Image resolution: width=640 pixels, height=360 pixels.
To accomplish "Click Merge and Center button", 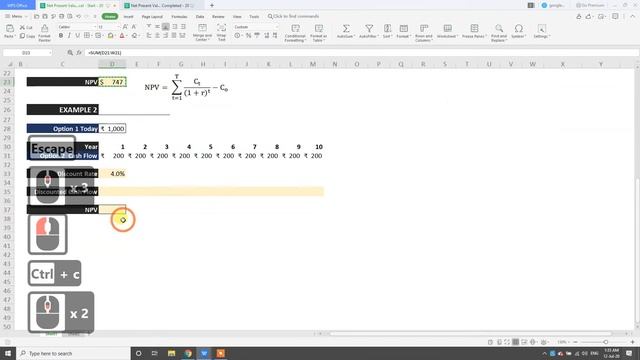I will 202,32.
